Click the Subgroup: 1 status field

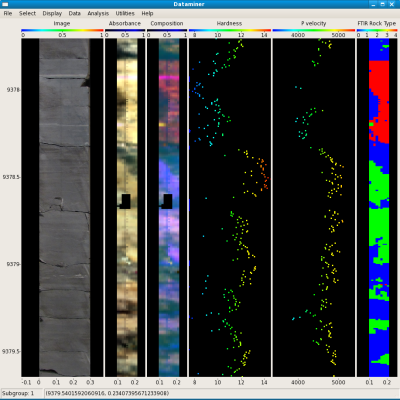tap(22, 393)
